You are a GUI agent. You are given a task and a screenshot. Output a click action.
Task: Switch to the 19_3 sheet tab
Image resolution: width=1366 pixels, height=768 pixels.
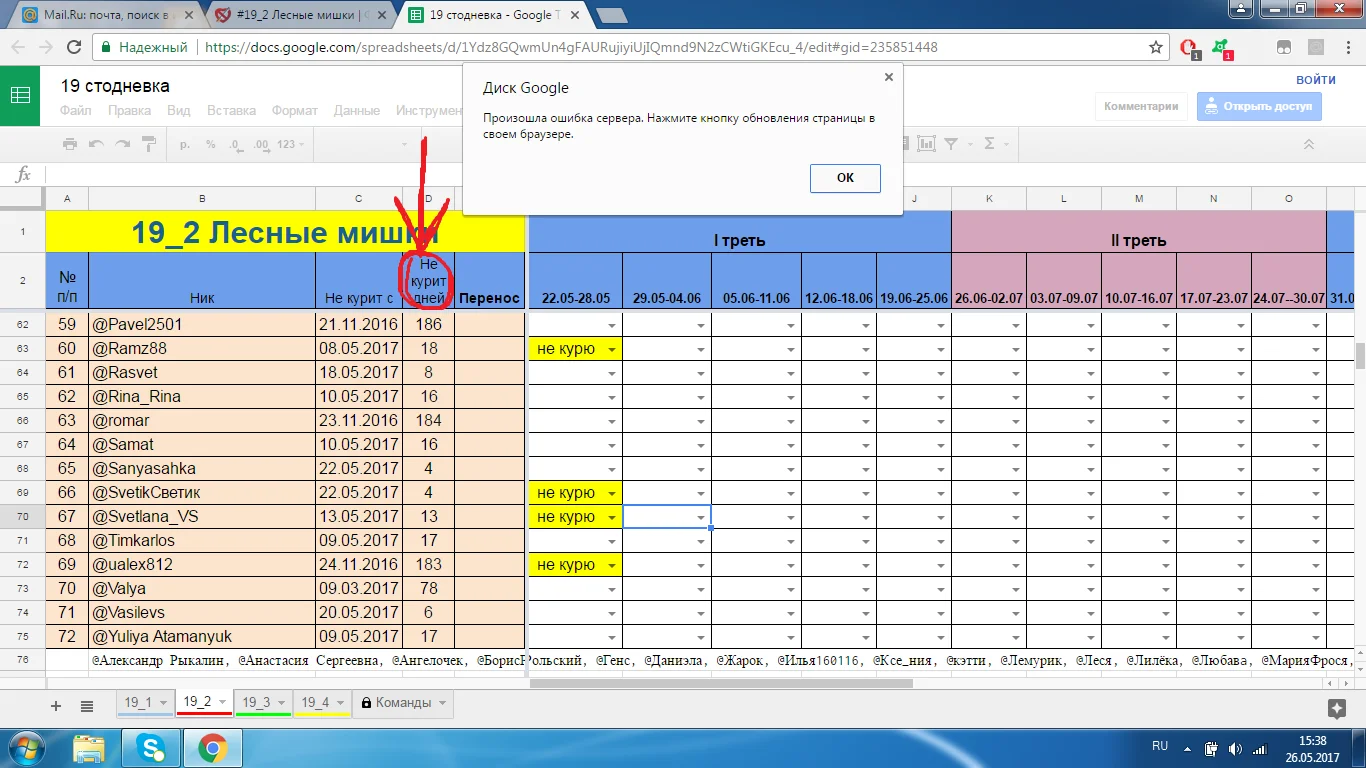click(257, 702)
